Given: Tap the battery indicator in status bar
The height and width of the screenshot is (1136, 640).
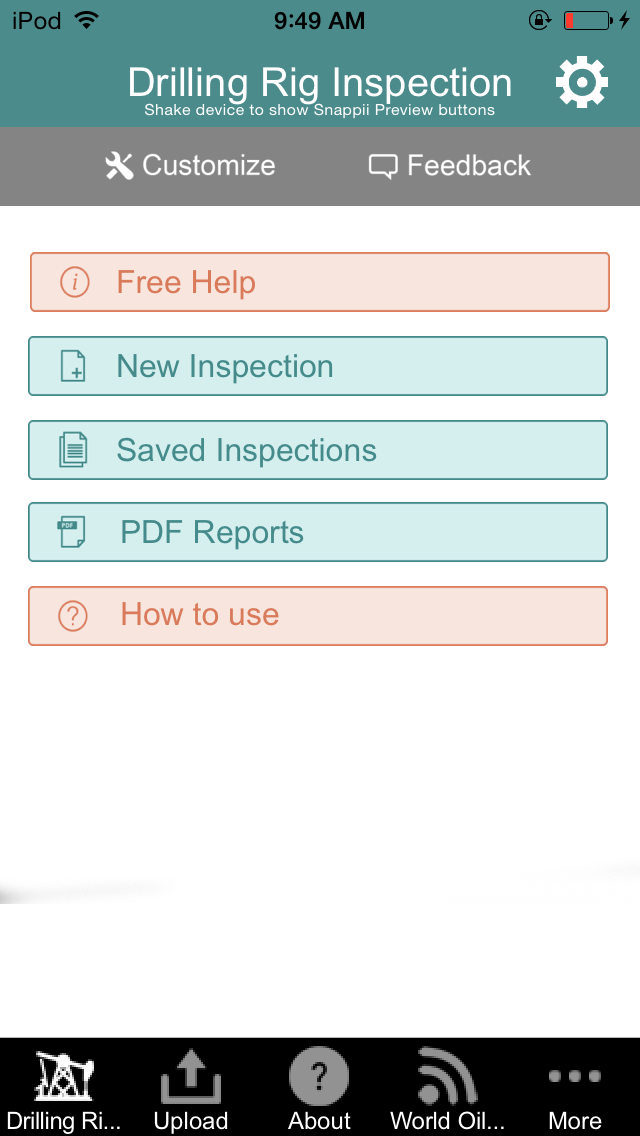Looking at the screenshot, I should click(x=588, y=20).
